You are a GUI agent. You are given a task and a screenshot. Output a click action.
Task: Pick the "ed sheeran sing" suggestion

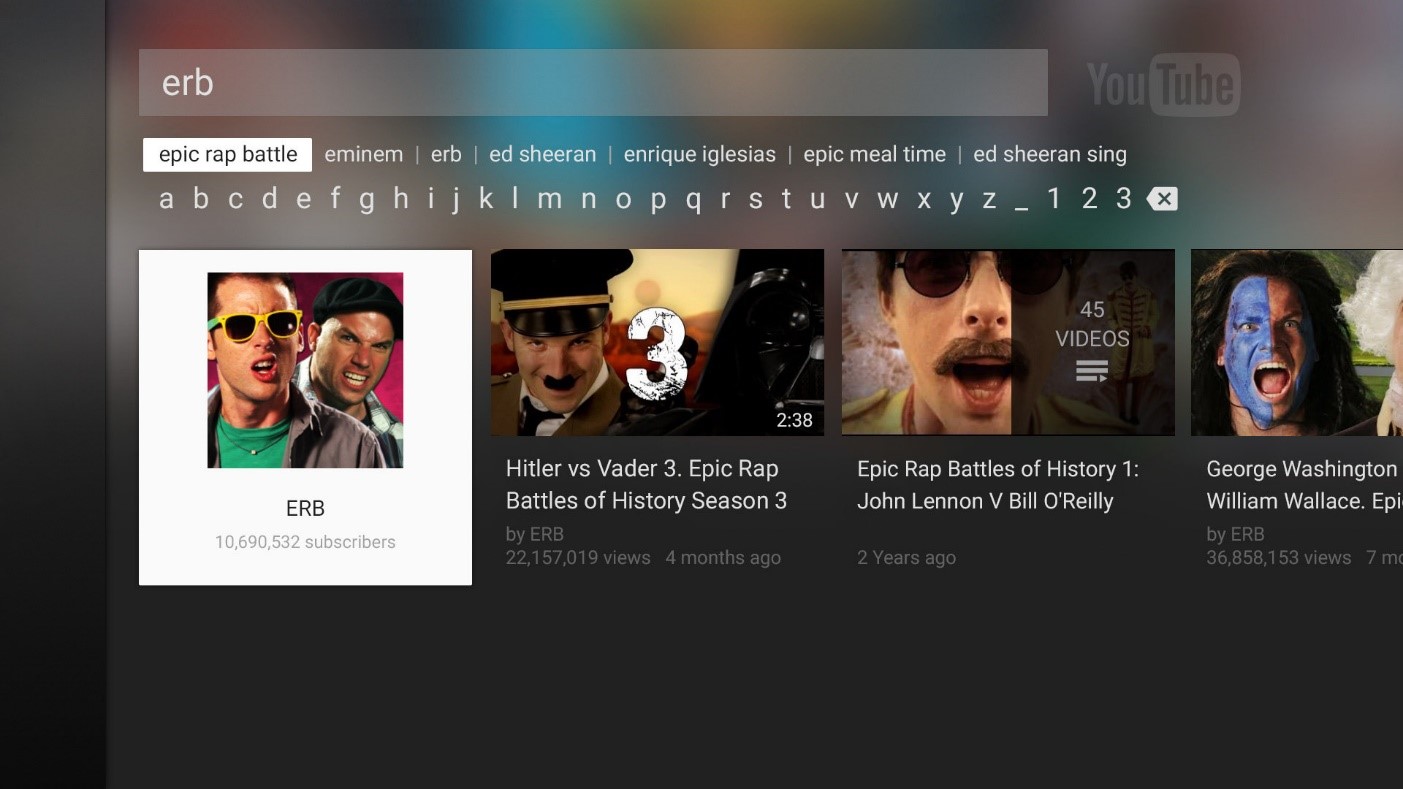click(1050, 153)
